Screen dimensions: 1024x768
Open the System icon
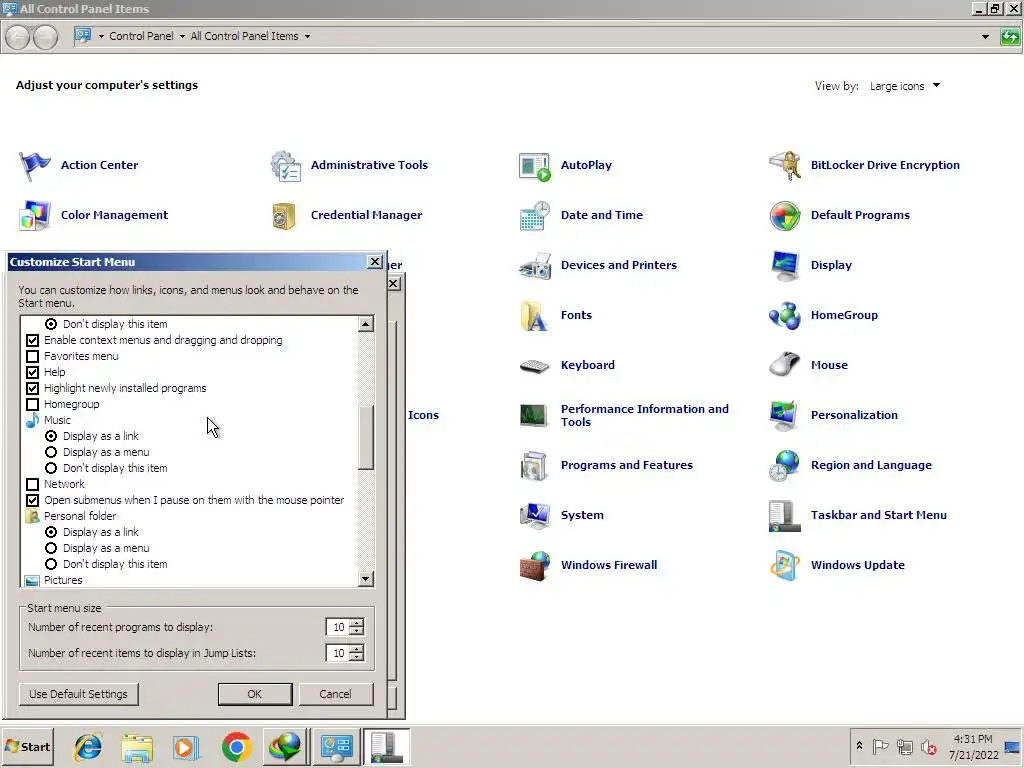535,515
